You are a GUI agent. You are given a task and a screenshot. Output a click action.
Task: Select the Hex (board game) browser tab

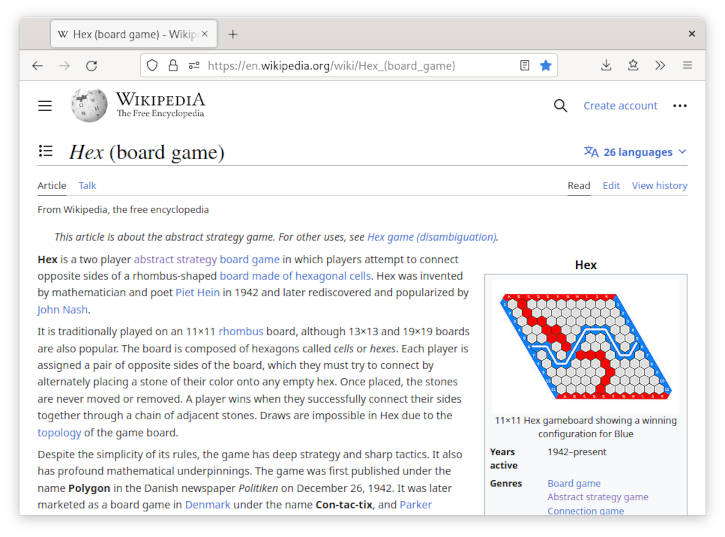coord(134,34)
